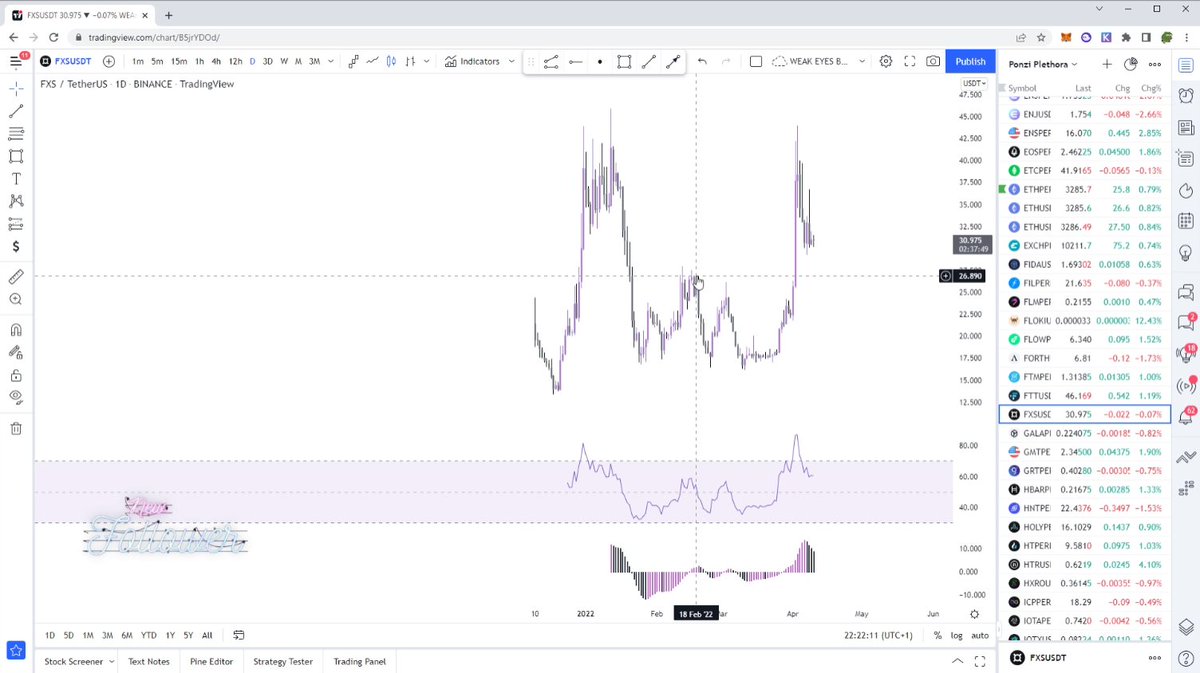Expand the indicator templates dropdown arrow
Viewport: 1200px width, 673px height.
tap(513, 62)
